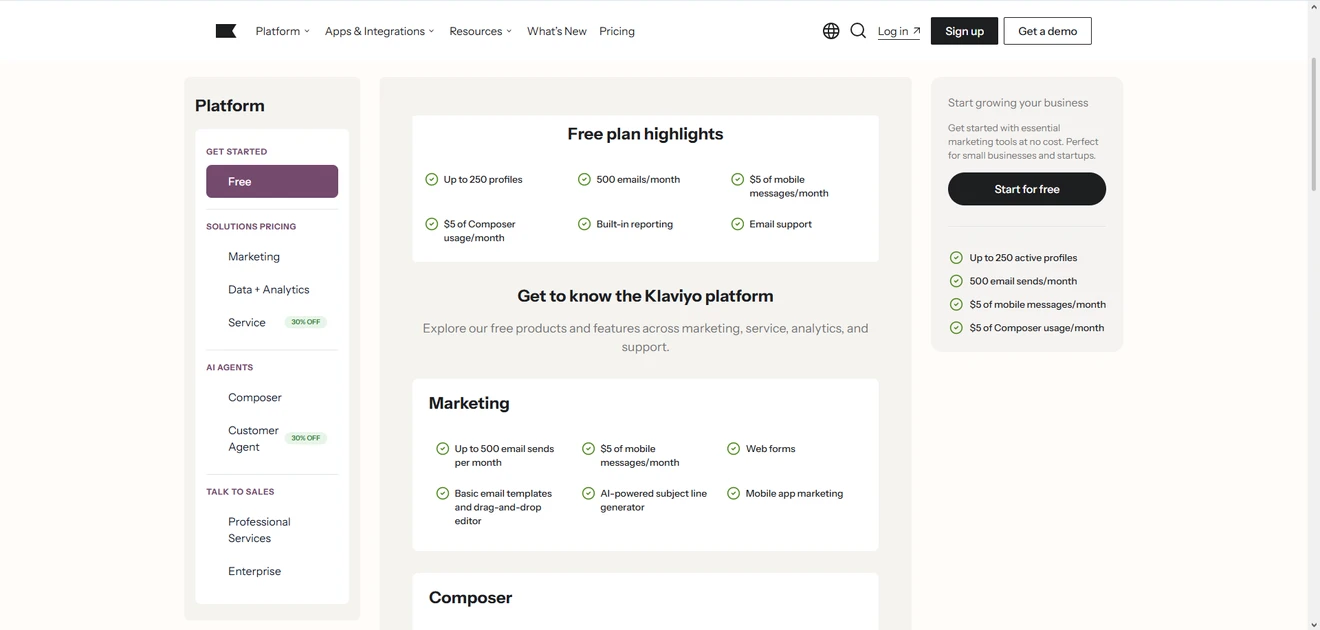The image size is (1320, 630).
Task: Click 30% OFF badge next to Customer Agent
Action: 306,438
